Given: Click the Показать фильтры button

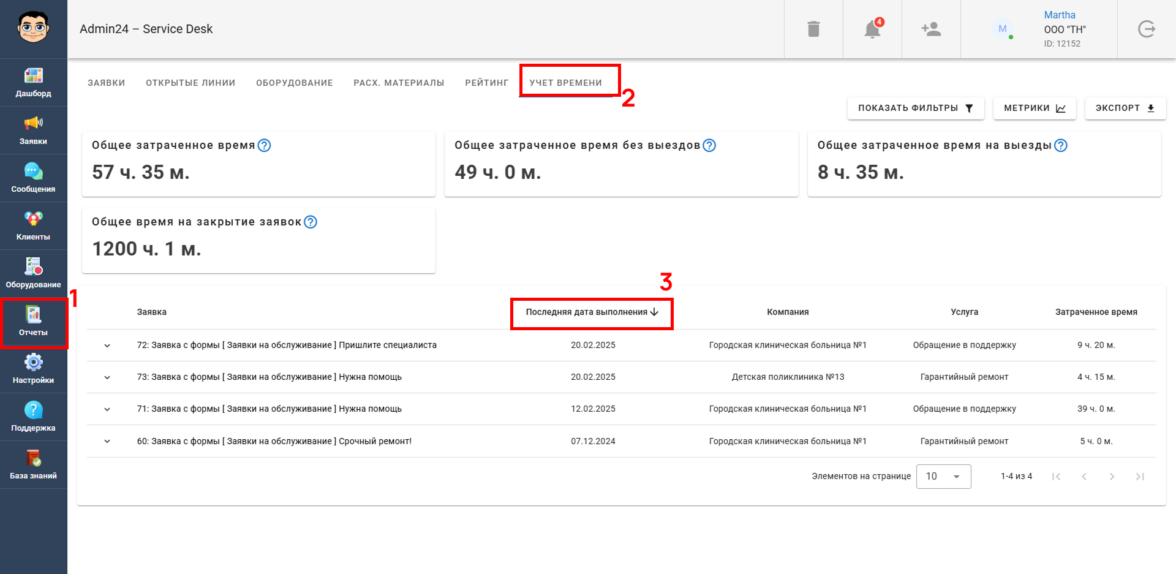Looking at the screenshot, I should pyautogui.click(x=915, y=108).
